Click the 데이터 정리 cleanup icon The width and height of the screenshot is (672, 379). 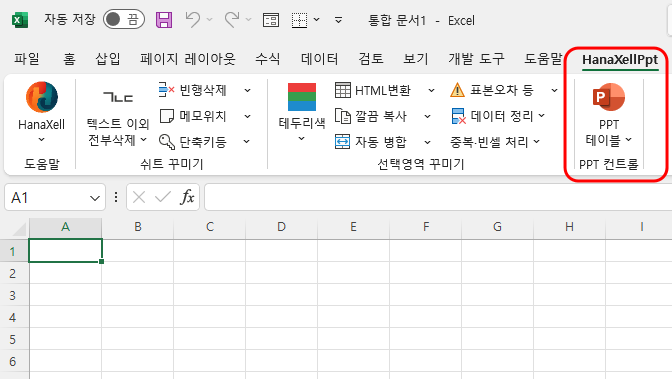458,116
